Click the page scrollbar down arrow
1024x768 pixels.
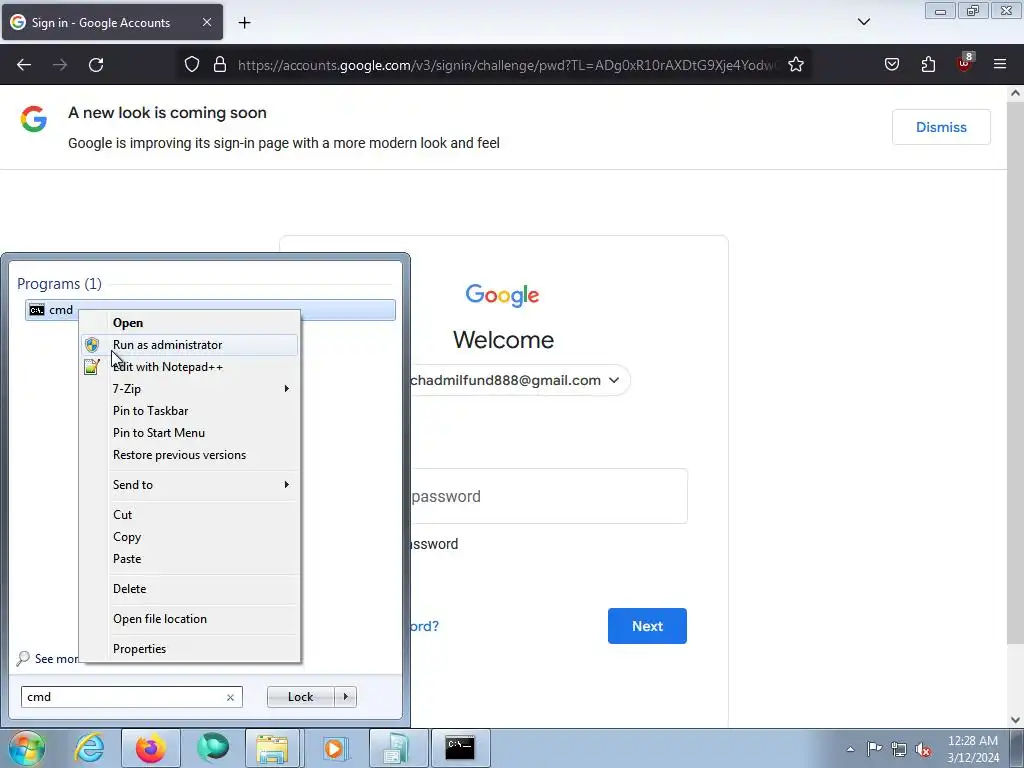(x=1016, y=720)
